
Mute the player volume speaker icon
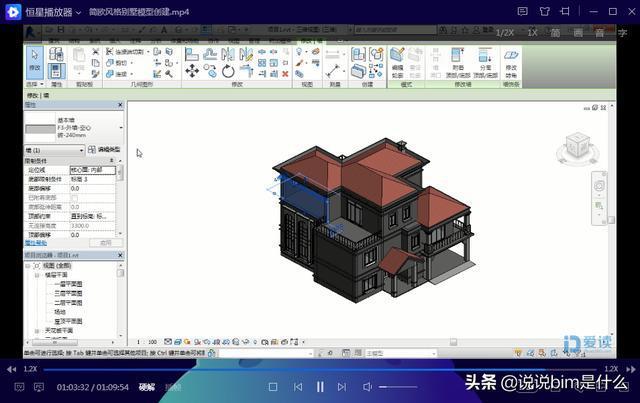368,387
